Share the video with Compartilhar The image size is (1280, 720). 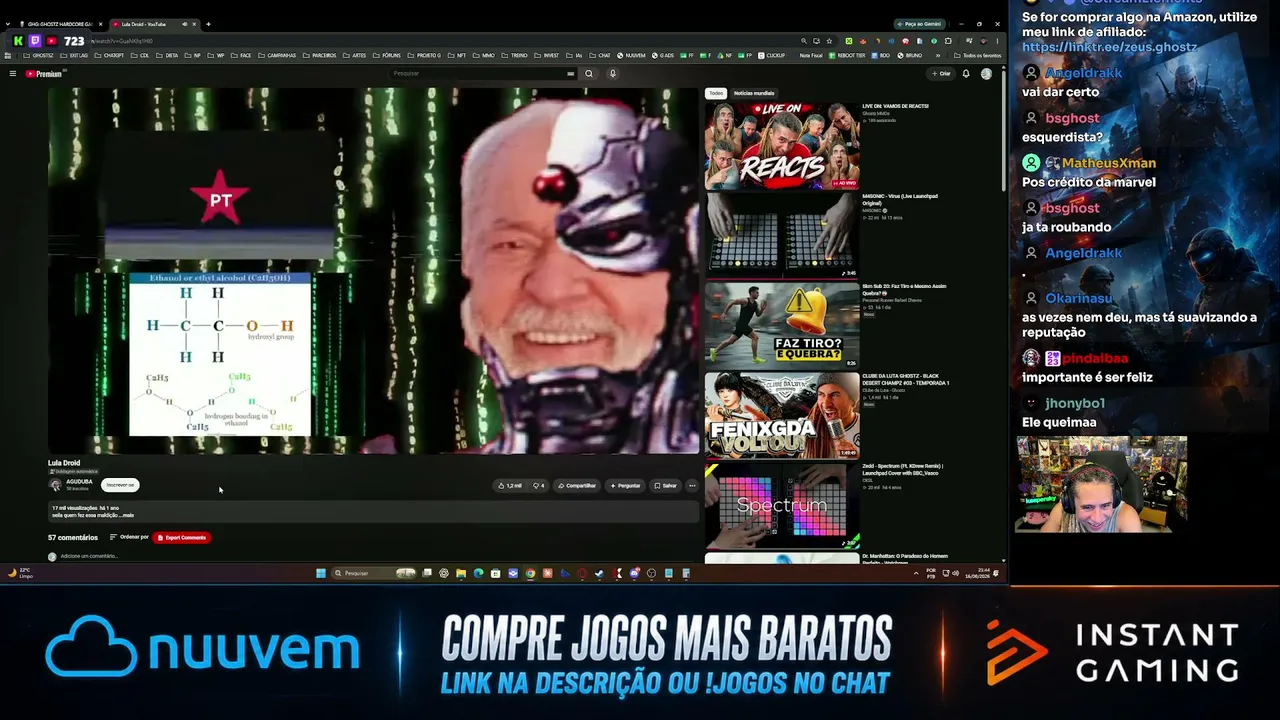pos(577,485)
